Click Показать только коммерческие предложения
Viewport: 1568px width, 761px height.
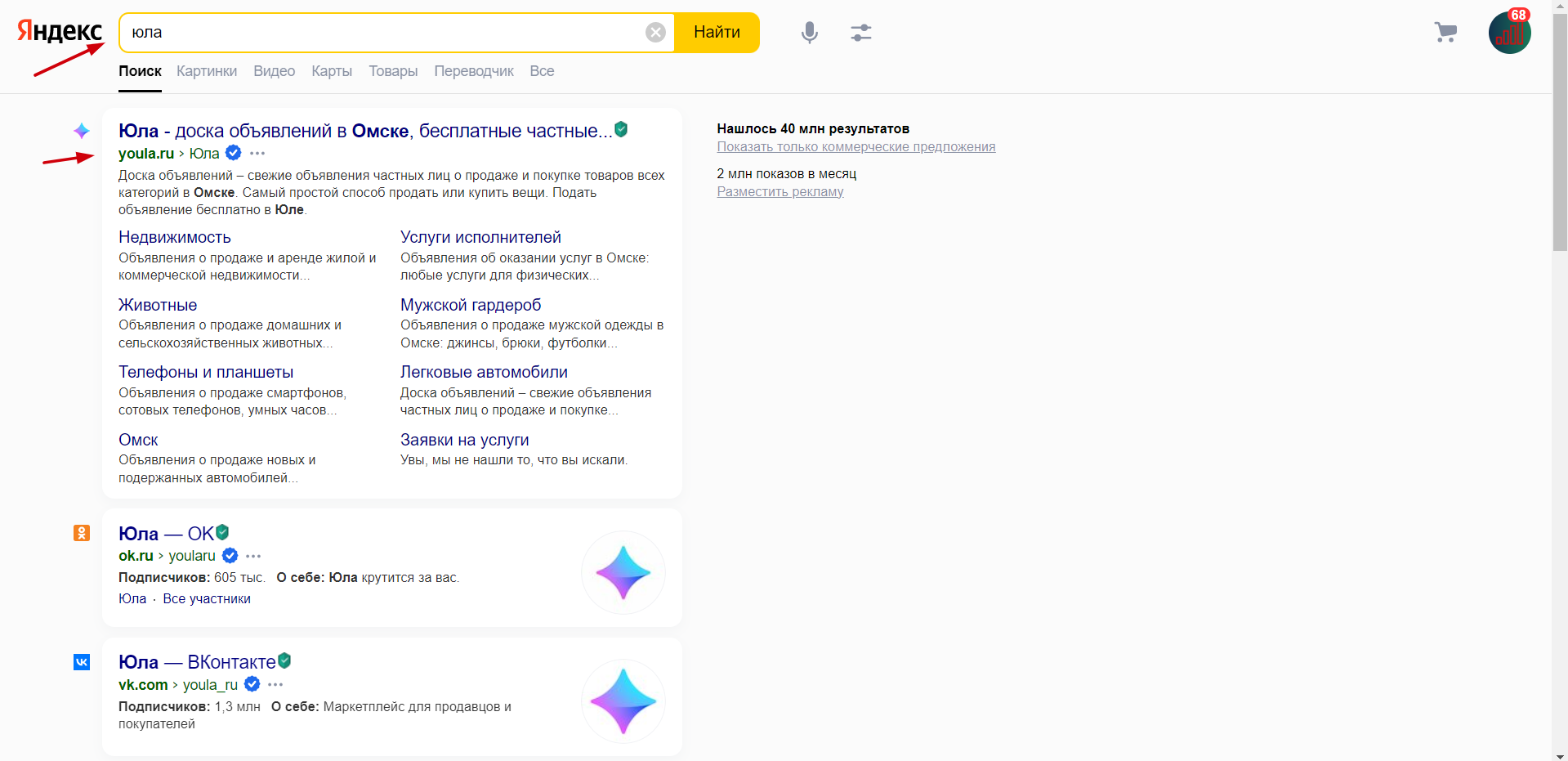(x=856, y=147)
